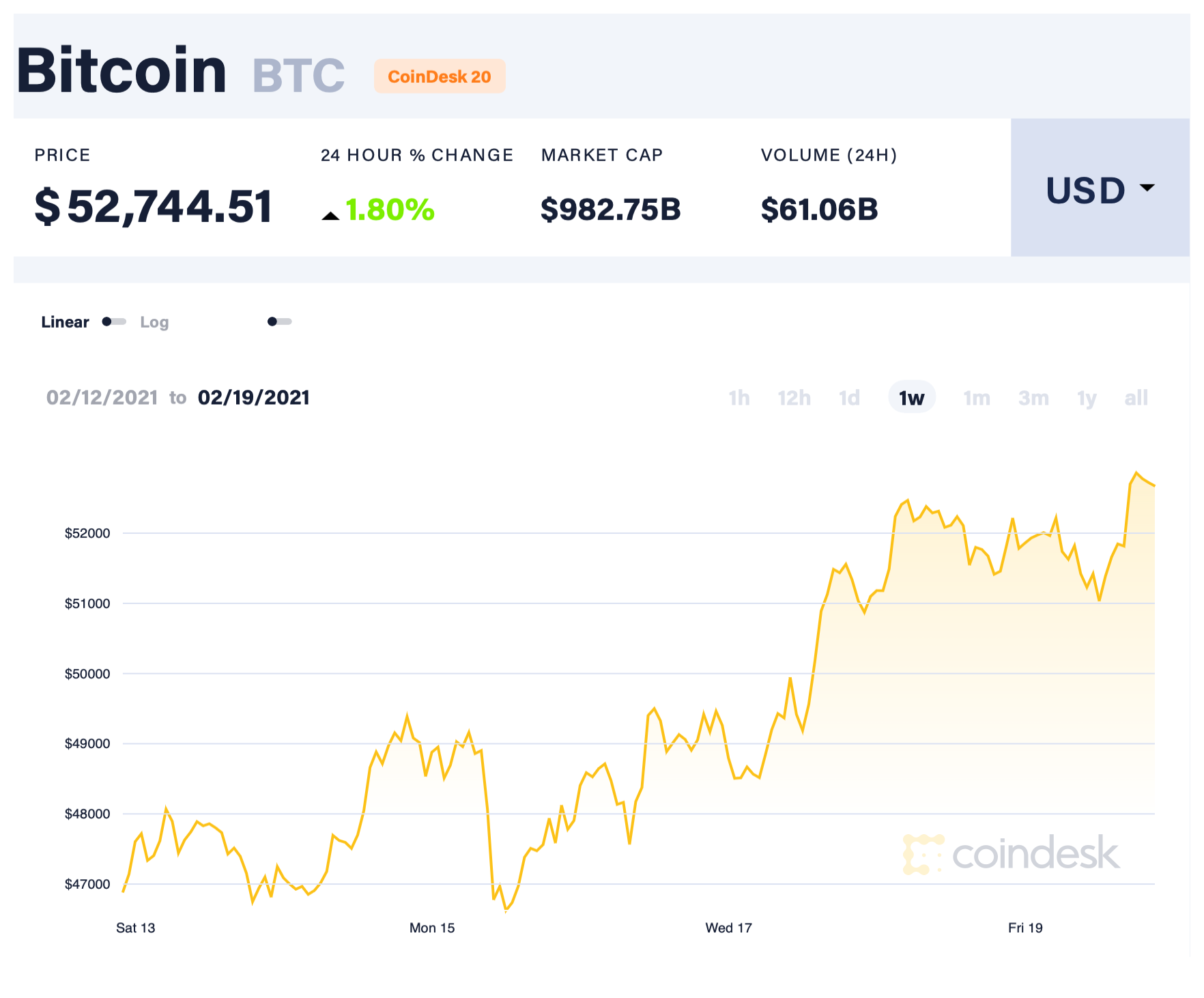
Task: Switch chart range to 1h
Action: pos(739,397)
